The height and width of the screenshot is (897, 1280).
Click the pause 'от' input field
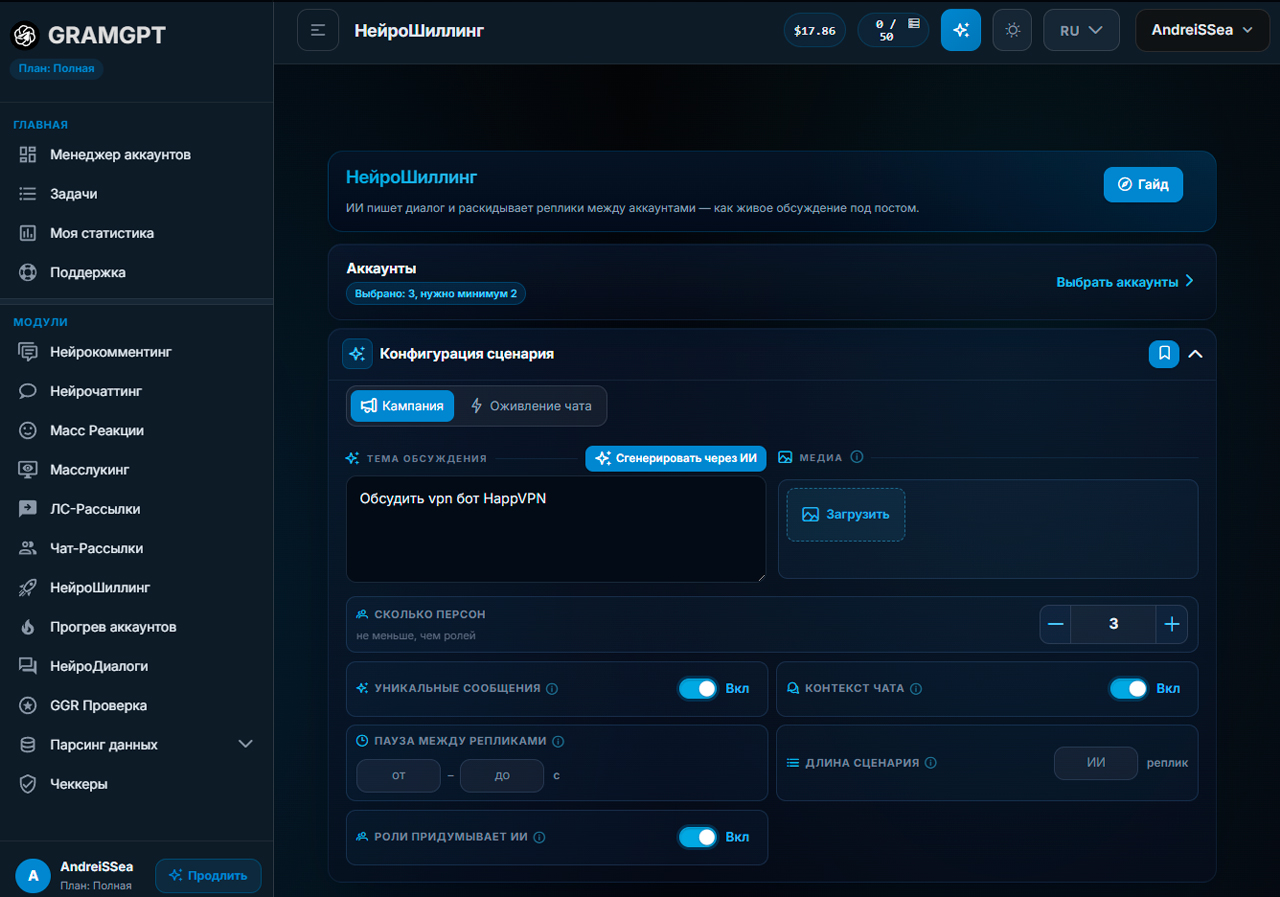pyautogui.click(x=399, y=775)
